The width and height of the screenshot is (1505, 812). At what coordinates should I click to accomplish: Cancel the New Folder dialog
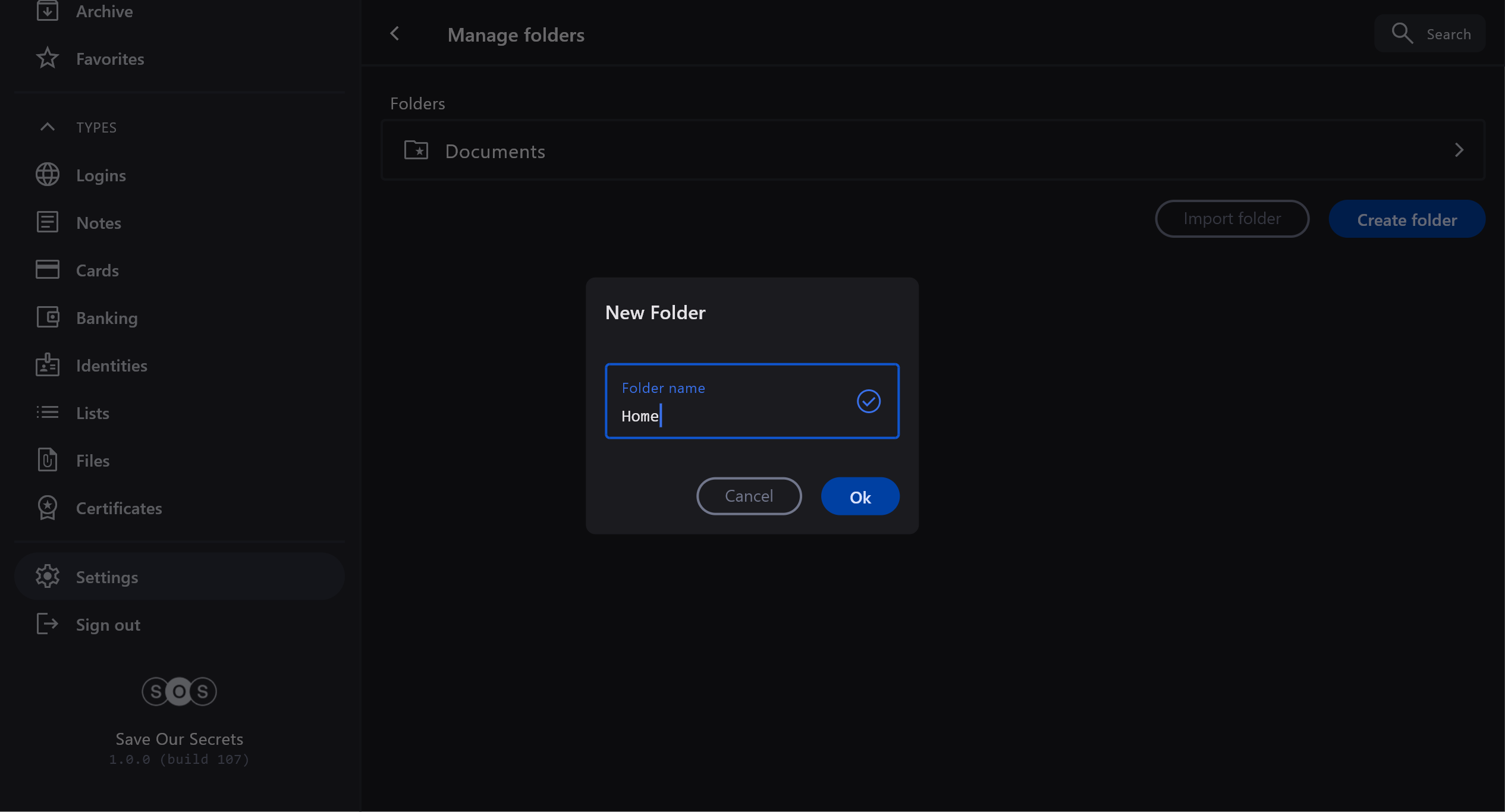pyautogui.click(x=749, y=496)
